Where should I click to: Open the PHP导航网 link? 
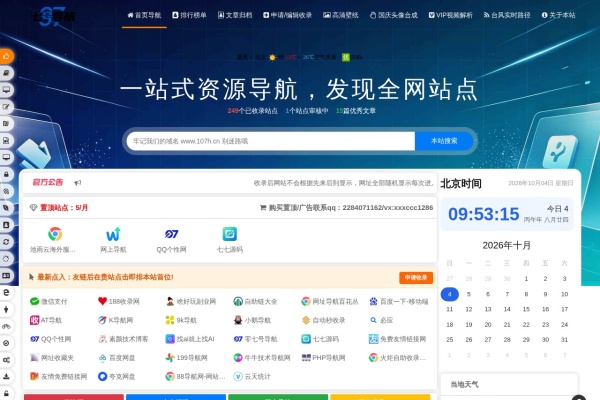point(323,358)
